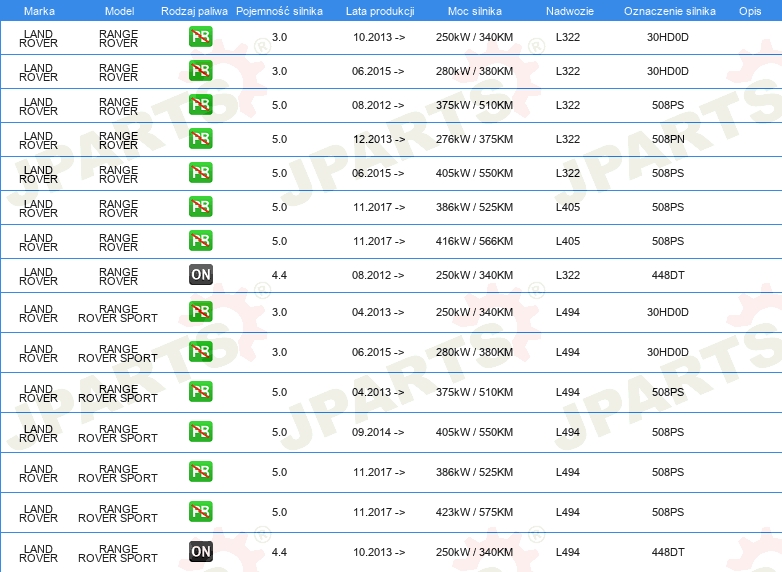Click the Opis column header
Image resolution: width=782 pixels, height=572 pixels.
click(750, 11)
